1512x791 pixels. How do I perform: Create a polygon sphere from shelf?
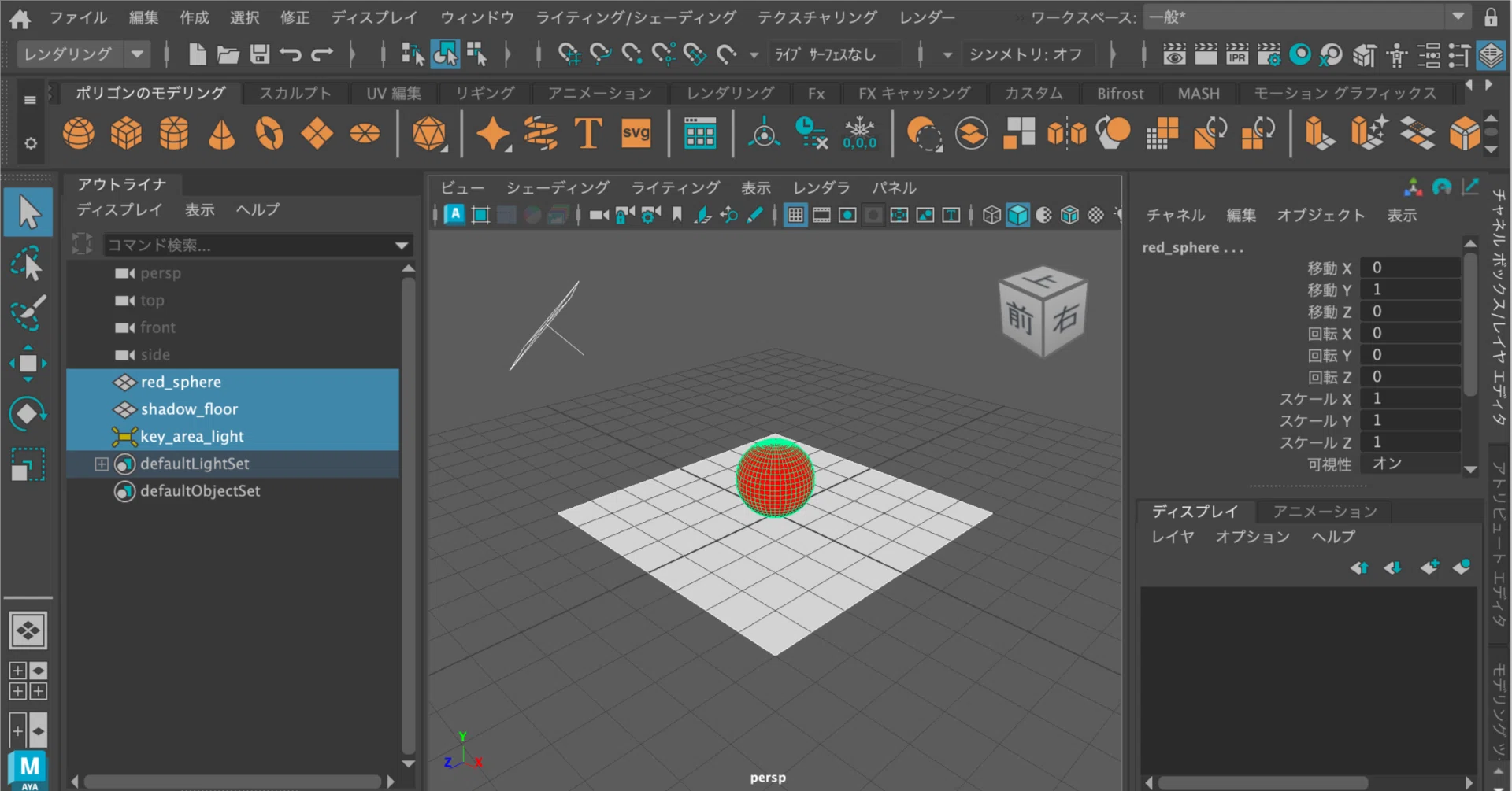pos(79,134)
